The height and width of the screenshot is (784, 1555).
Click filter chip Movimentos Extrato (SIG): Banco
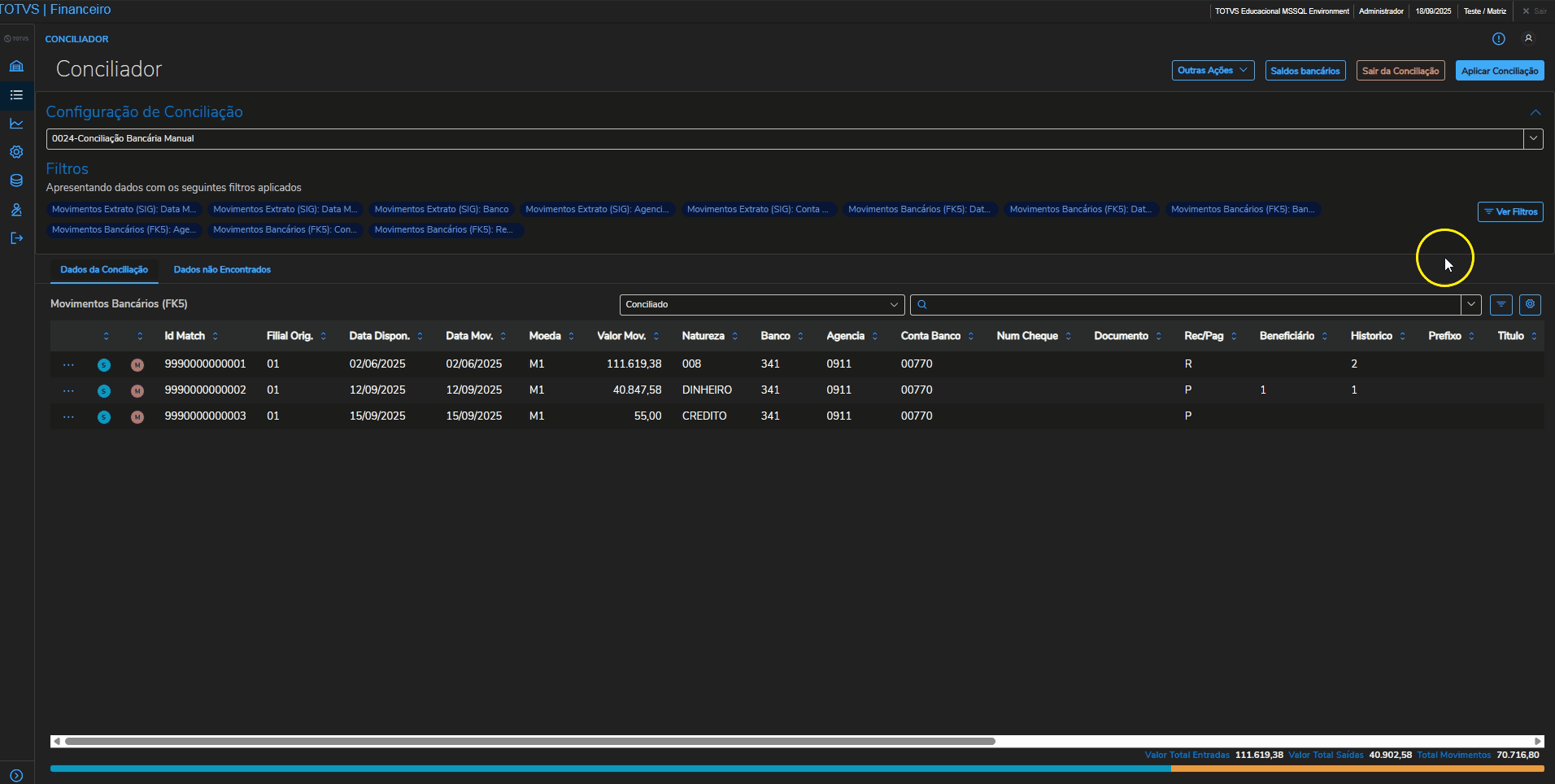pos(442,209)
